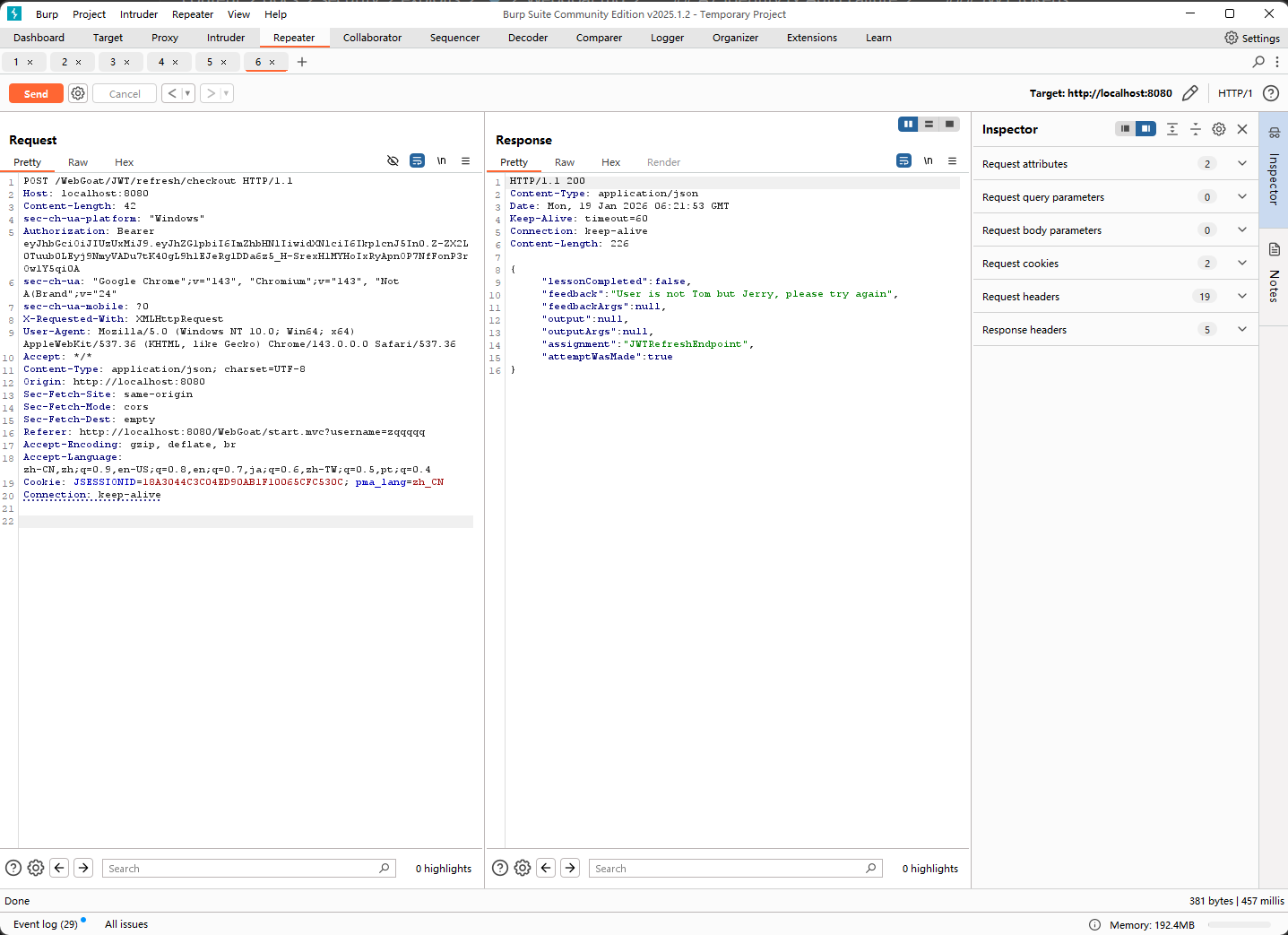The image size is (1288, 935).
Task: Add a new Repeater tab with plus icon
Action: [x=302, y=62]
